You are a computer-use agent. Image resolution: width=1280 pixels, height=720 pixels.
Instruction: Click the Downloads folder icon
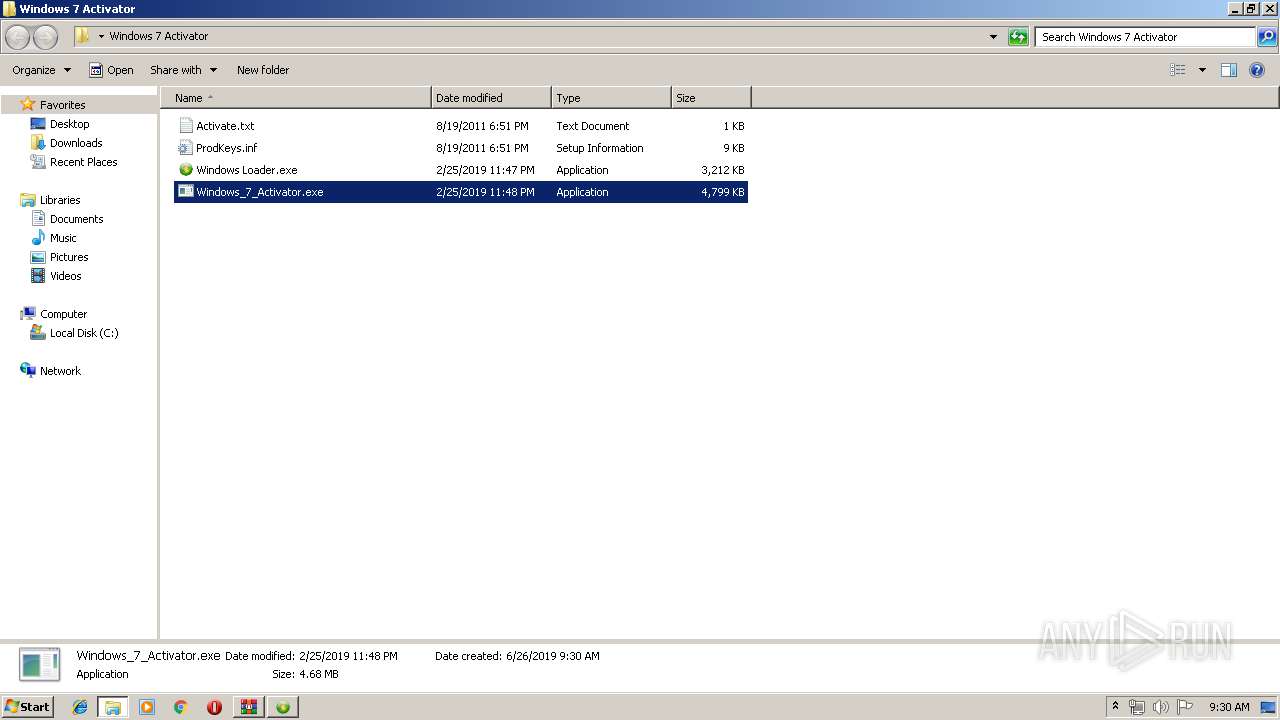(38, 143)
